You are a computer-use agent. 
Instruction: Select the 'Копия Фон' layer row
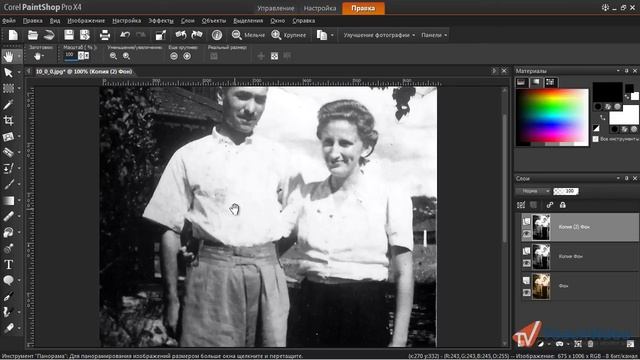point(580,256)
